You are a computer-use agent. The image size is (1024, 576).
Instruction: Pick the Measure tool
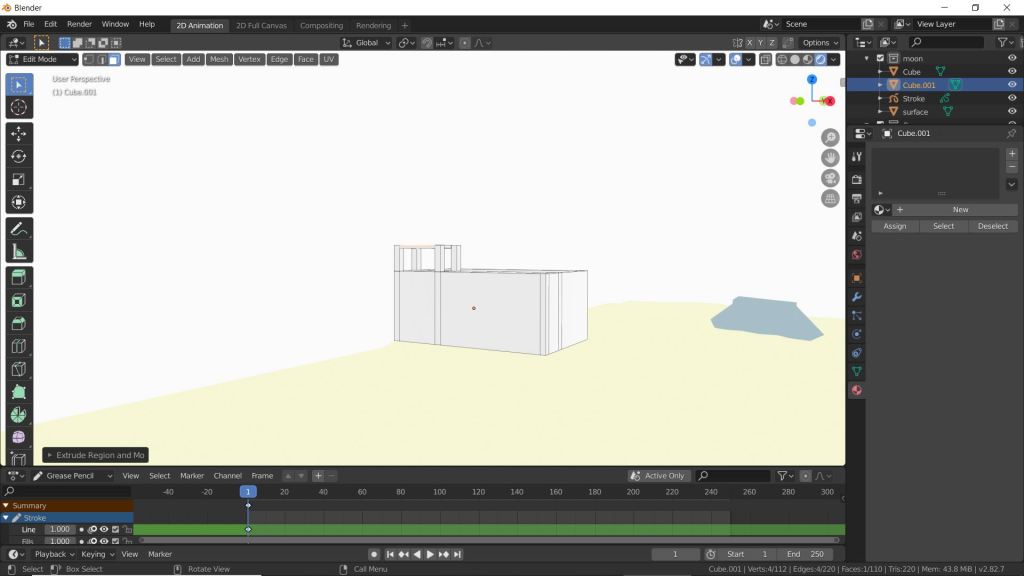click(x=19, y=252)
